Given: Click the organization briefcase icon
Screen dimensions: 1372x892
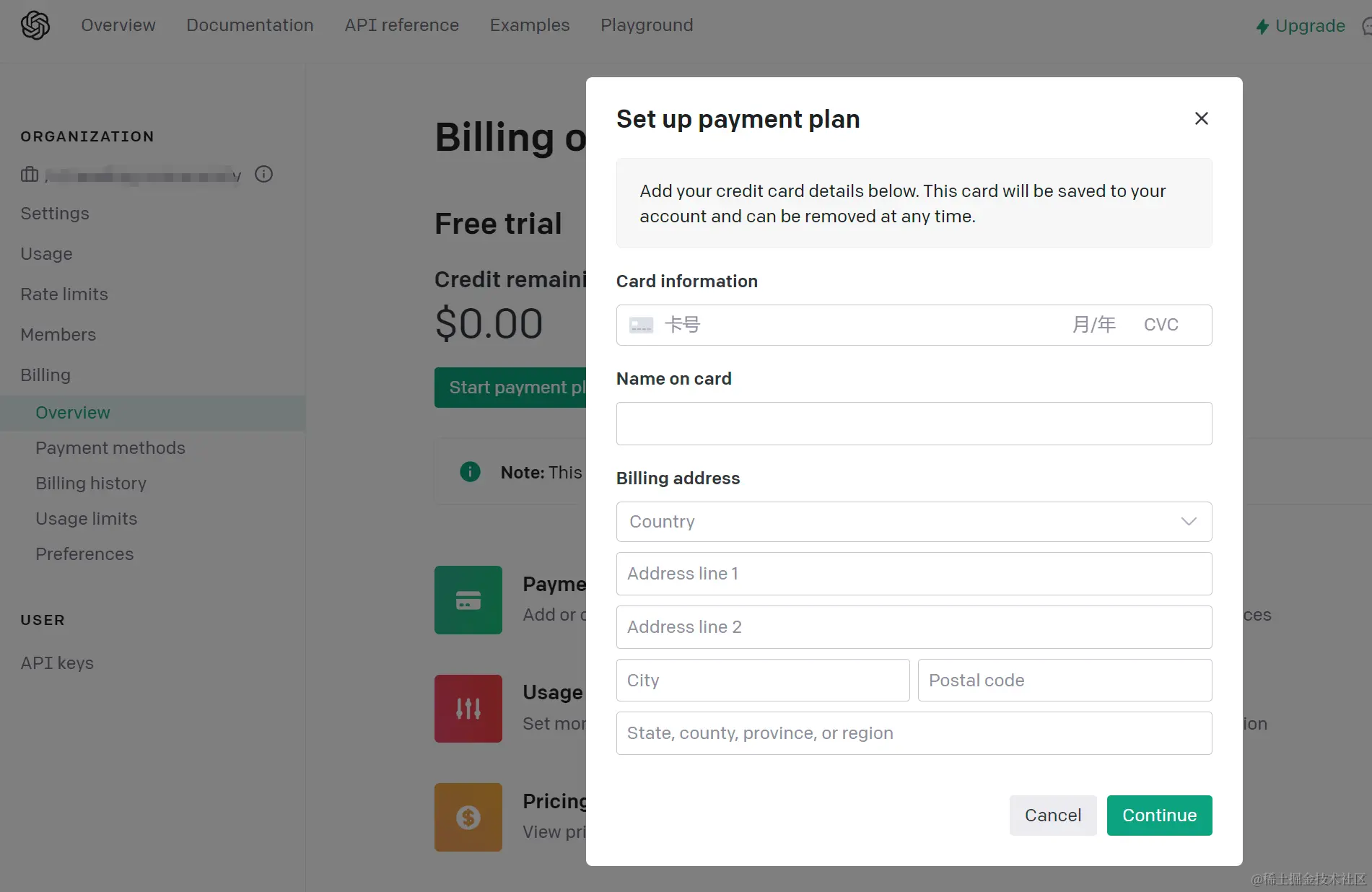Looking at the screenshot, I should 30,174.
